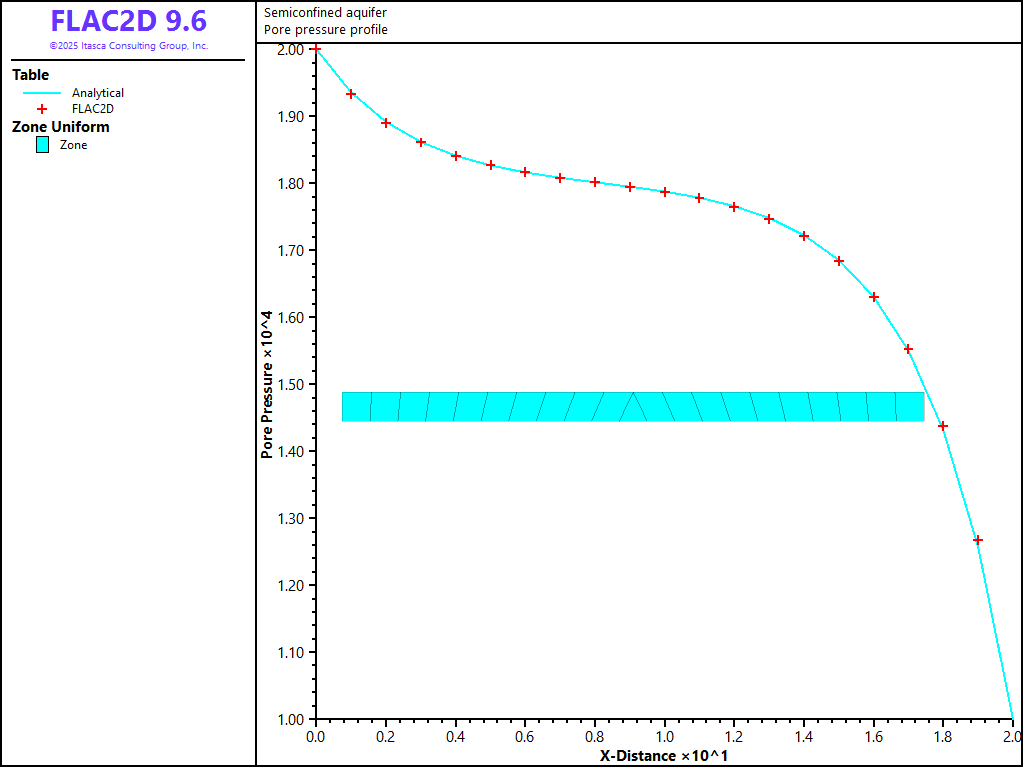Screen dimensions: 1024x768
Task: Click the 1.00 tick label on y-axis
Action: [291, 720]
